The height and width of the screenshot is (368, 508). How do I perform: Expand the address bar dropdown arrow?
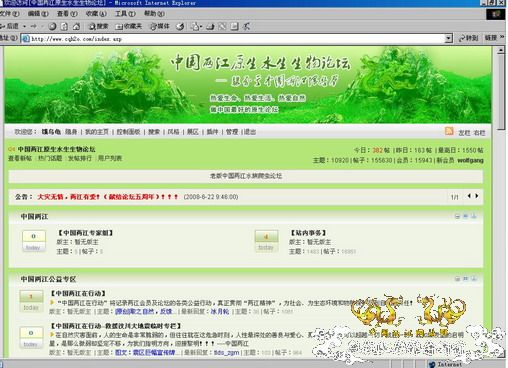[x=449, y=39]
